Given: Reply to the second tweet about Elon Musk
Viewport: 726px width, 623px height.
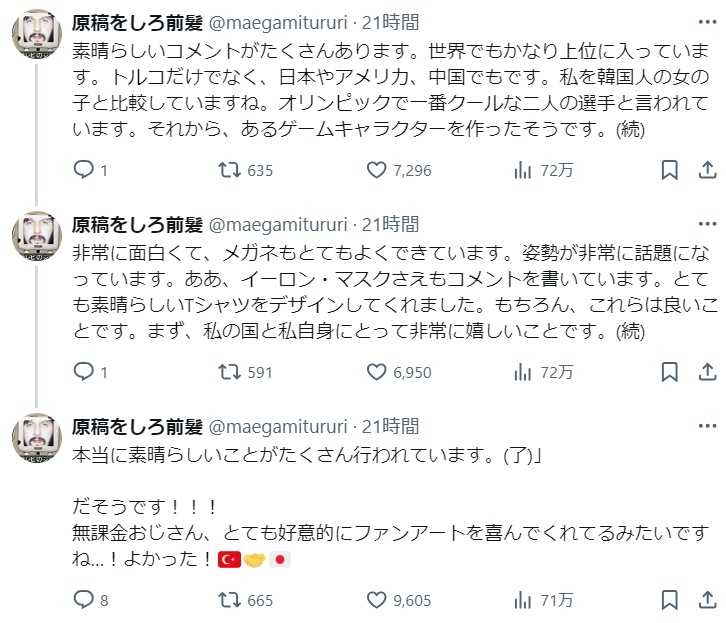Looking at the screenshot, I should click(x=86, y=372).
